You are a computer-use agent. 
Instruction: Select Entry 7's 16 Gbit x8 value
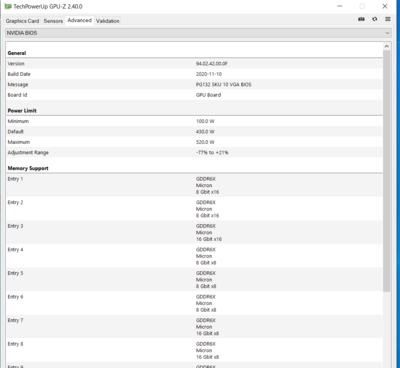pyautogui.click(x=207, y=334)
